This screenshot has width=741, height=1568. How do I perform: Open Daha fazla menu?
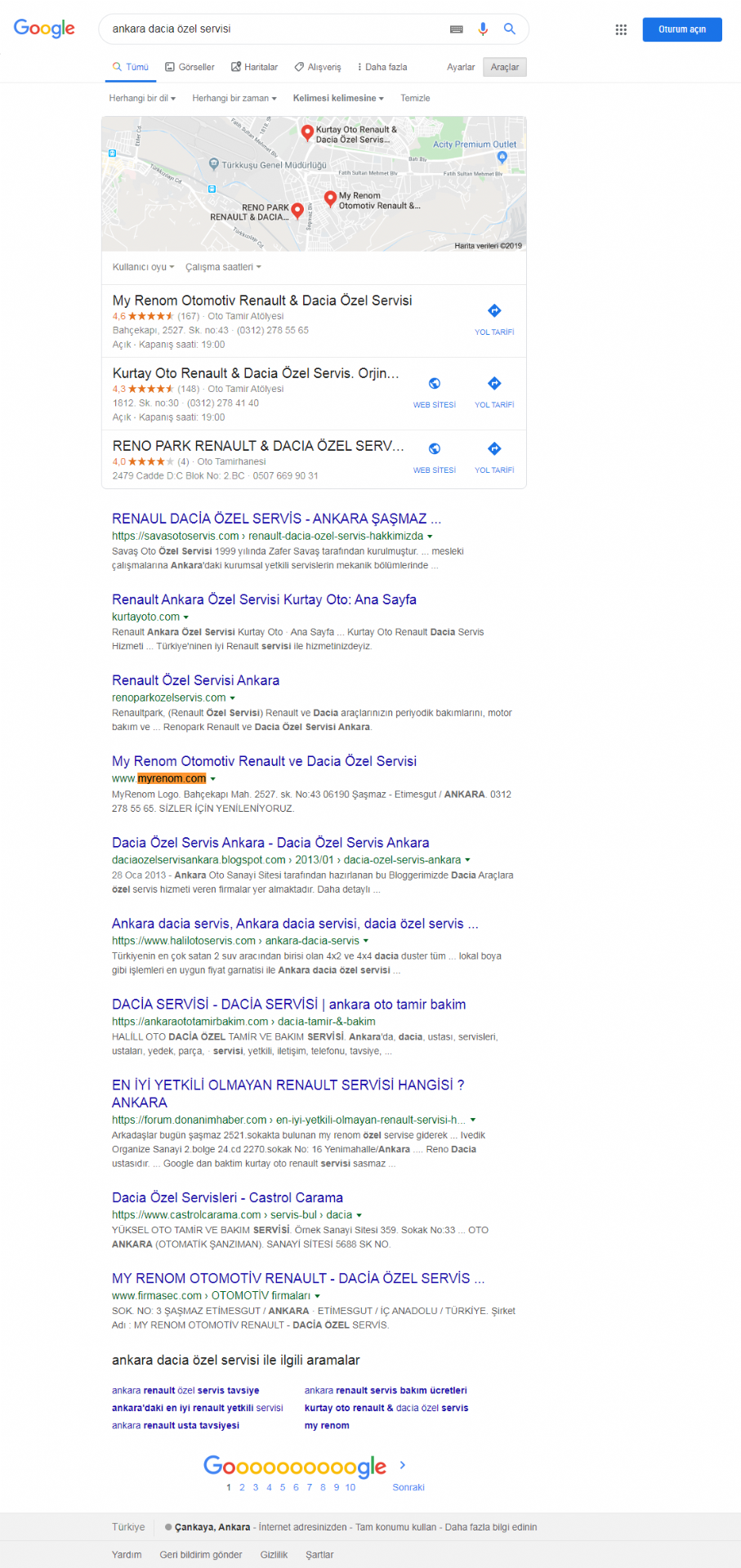[382, 67]
